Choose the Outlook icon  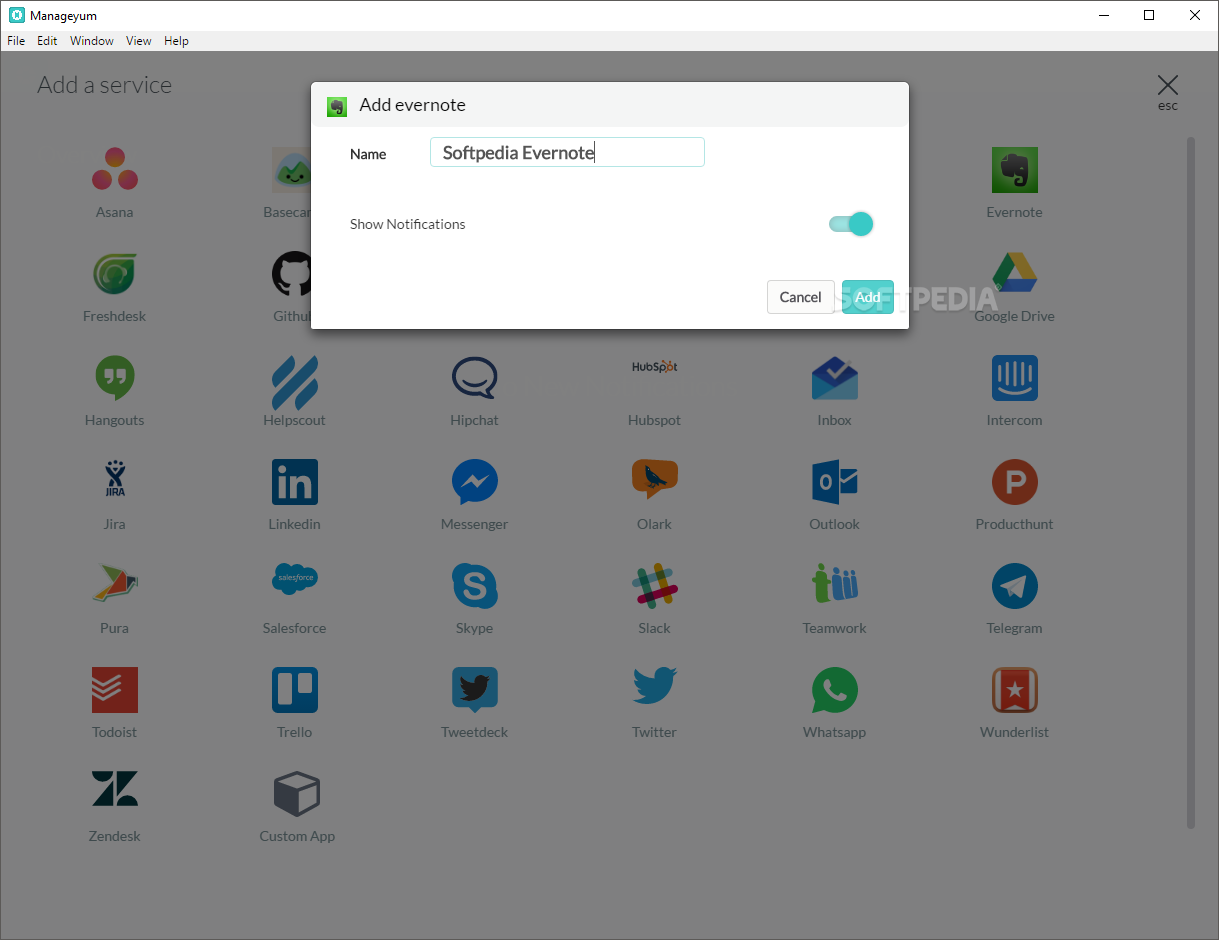coord(835,482)
